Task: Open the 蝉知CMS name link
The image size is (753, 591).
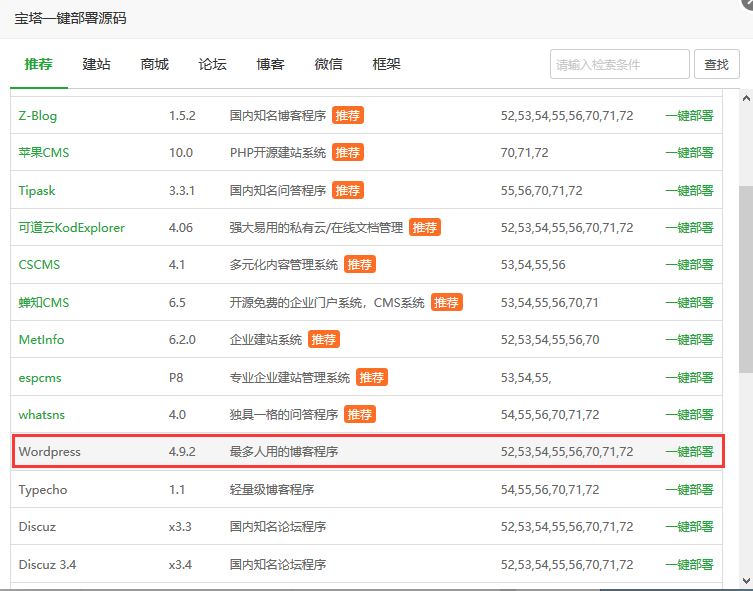Action: click(44, 302)
